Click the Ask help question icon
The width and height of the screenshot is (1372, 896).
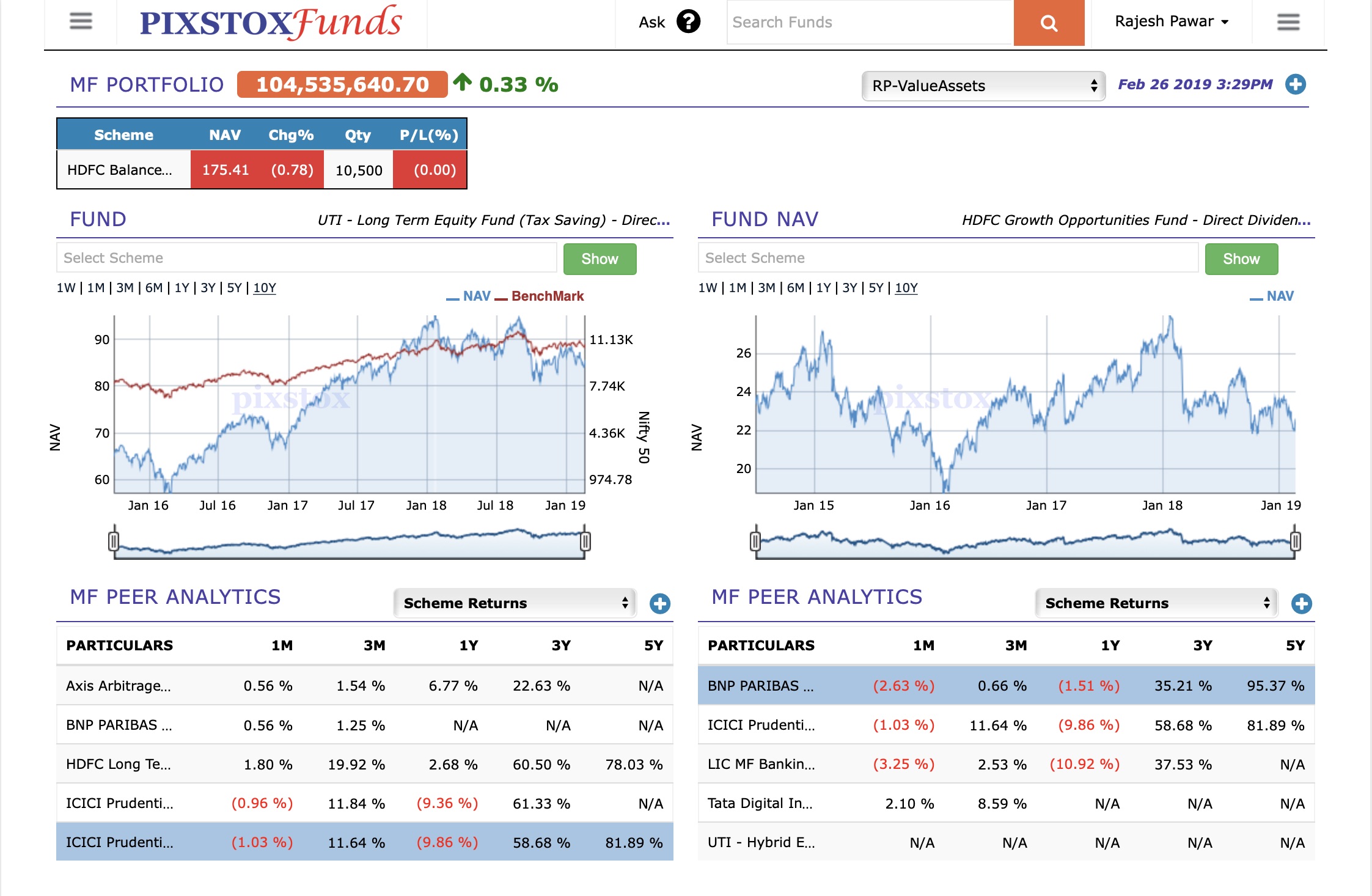pyautogui.click(x=688, y=22)
